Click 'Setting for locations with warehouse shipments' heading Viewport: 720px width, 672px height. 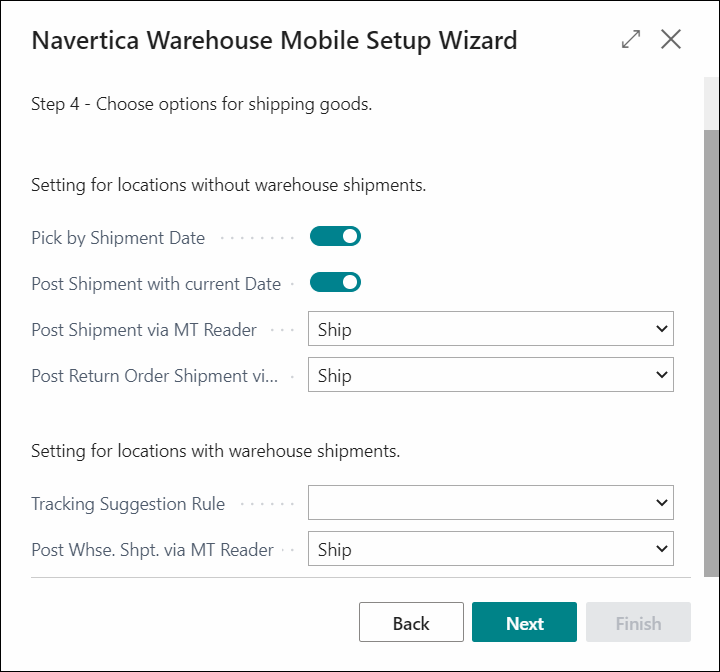point(216,451)
